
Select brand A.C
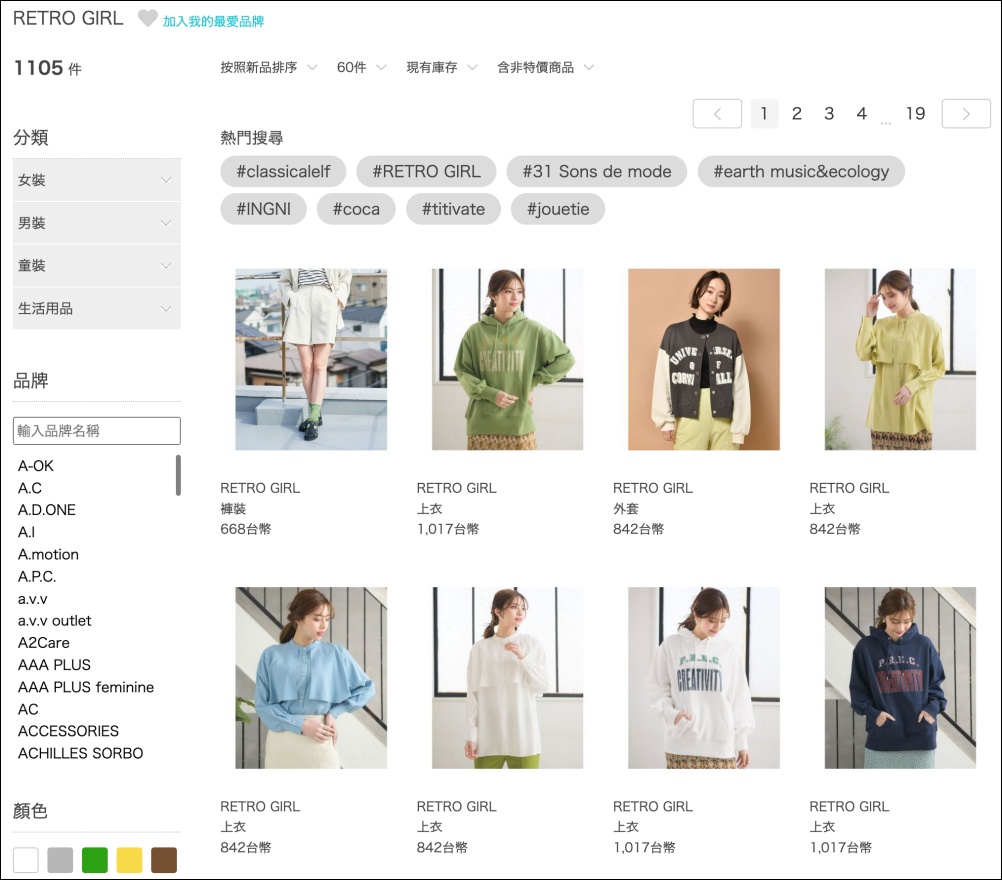[x=29, y=488]
